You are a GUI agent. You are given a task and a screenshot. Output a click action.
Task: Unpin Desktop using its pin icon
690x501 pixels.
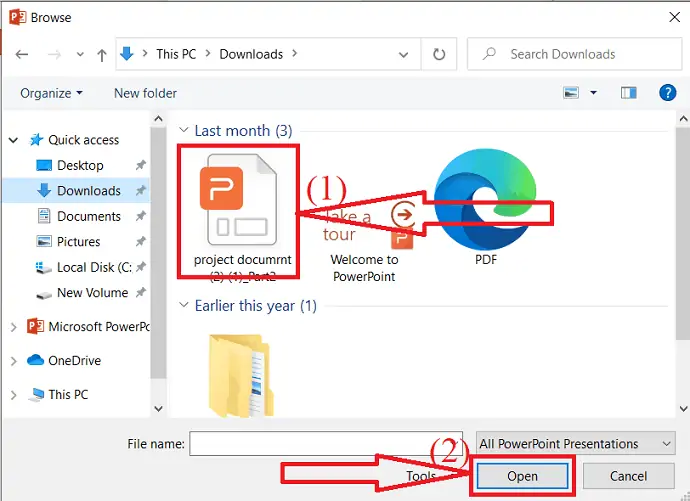click(x=140, y=165)
